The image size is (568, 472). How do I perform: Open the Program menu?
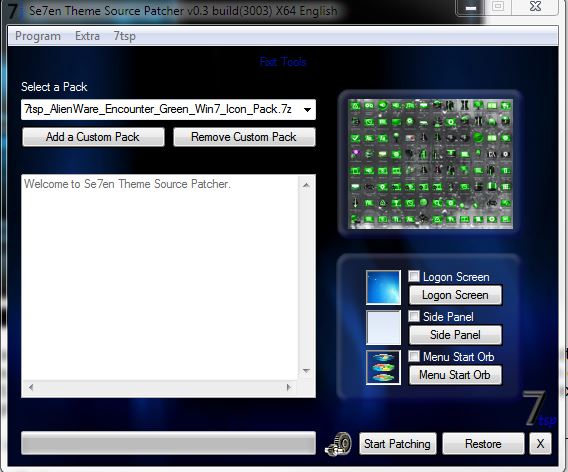(38, 36)
